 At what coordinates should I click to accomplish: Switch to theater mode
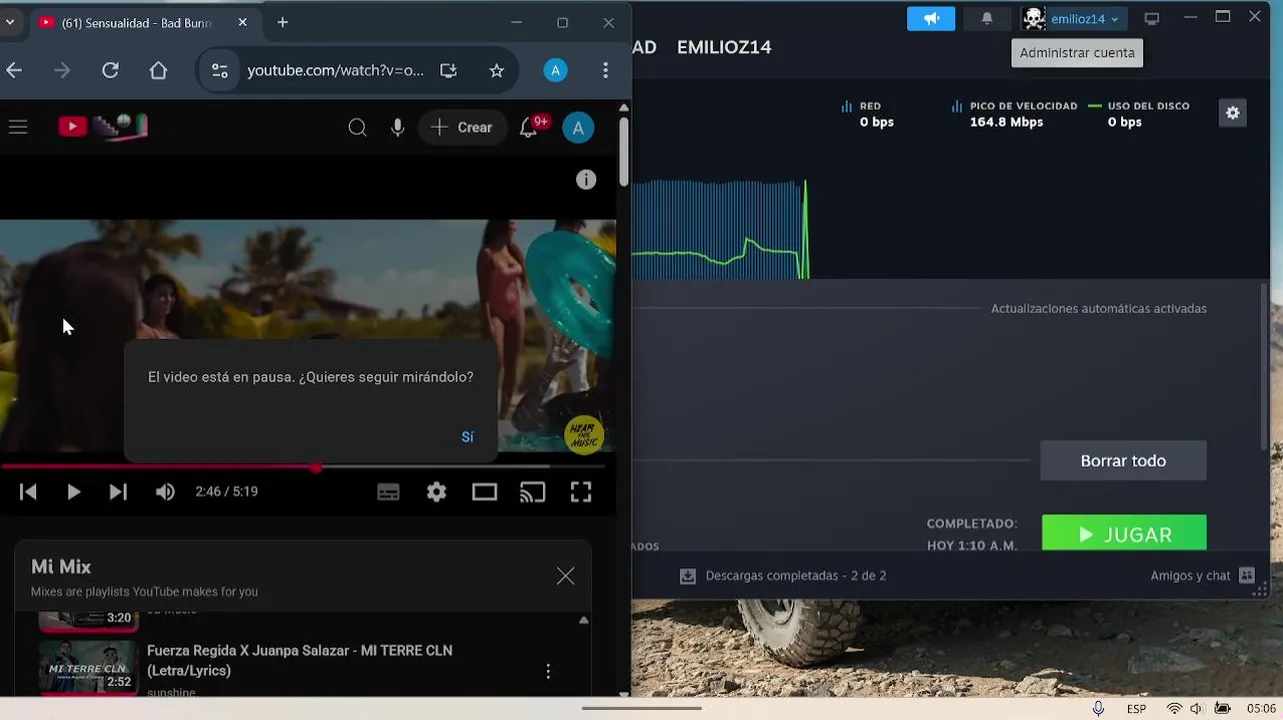coord(484,491)
